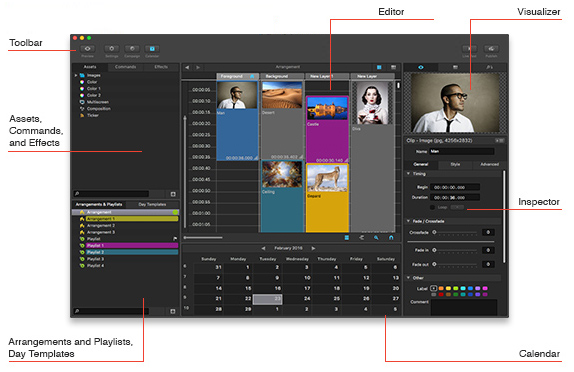
Task: Select the eye tab in the visualizer
Action: click(421, 67)
